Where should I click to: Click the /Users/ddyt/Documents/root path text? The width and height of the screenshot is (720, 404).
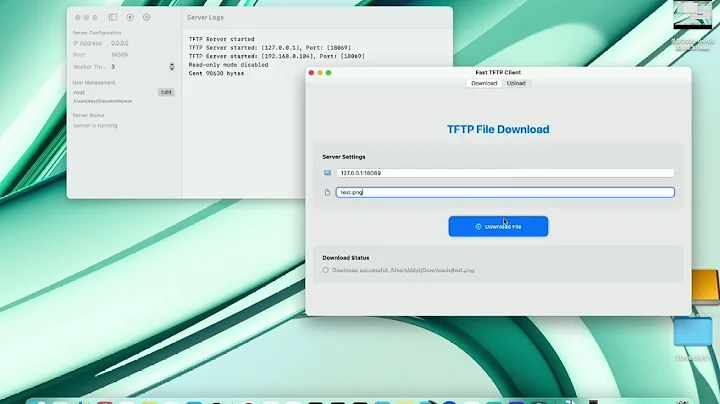tap(103, 101)
